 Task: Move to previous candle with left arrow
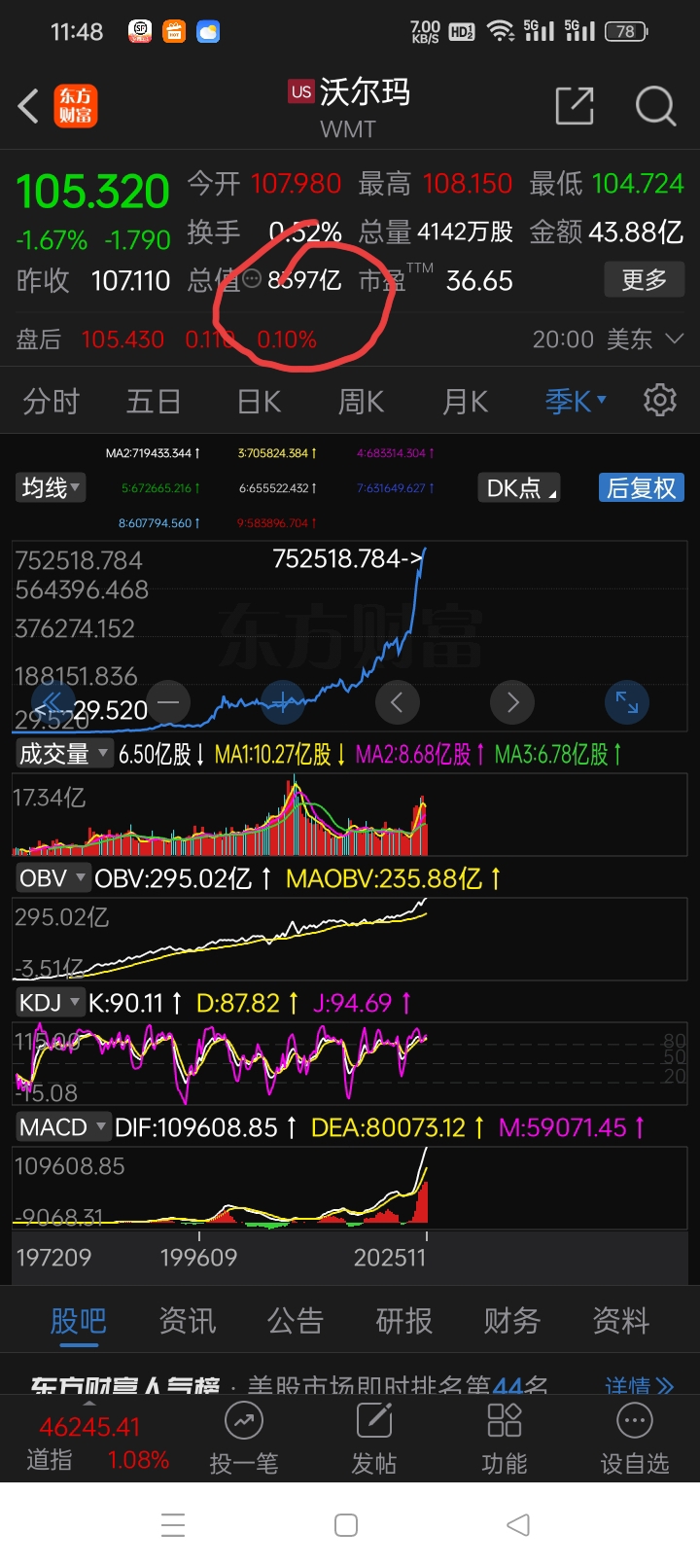(397, 701)
